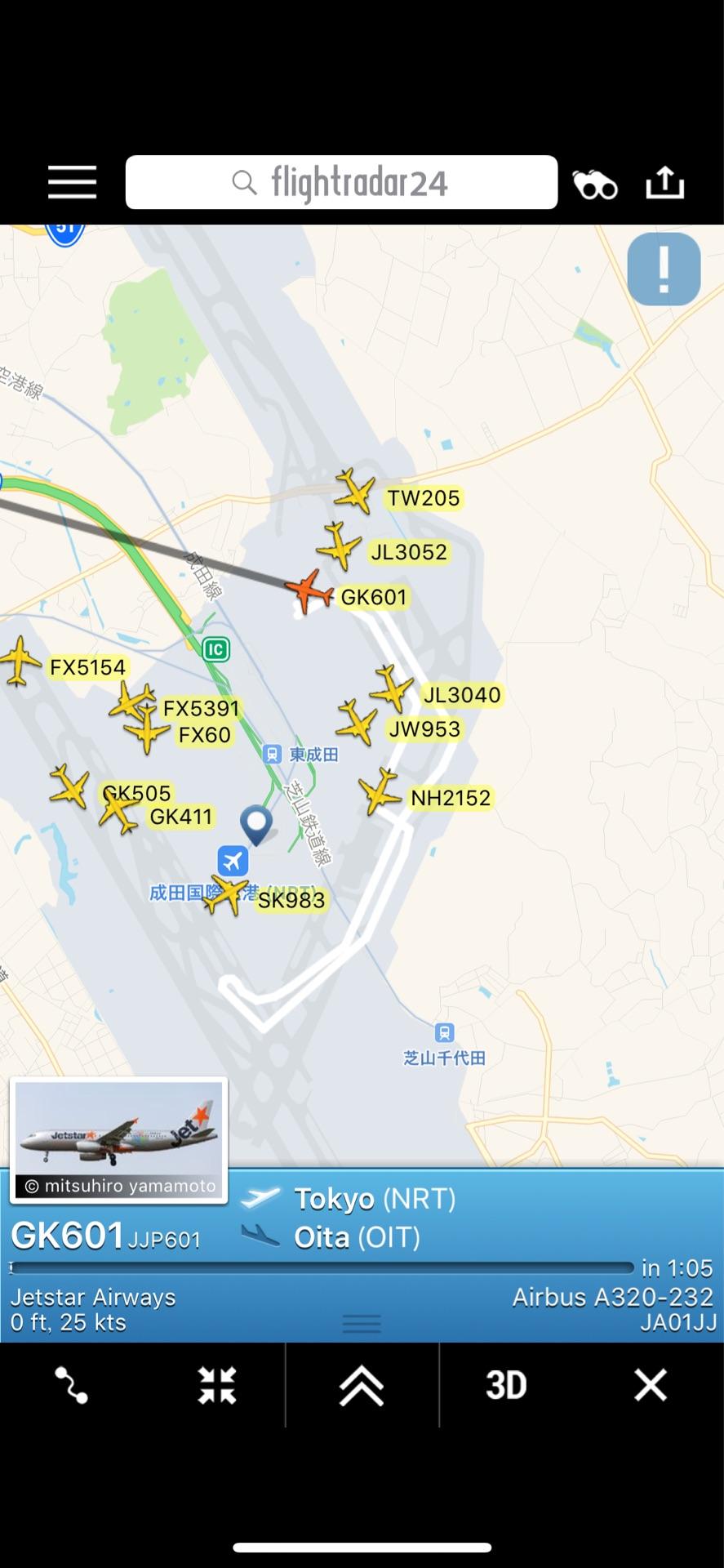Open the hamburger menu
The height and width of the screenshot is (1568, 724).
pos(72,182)
